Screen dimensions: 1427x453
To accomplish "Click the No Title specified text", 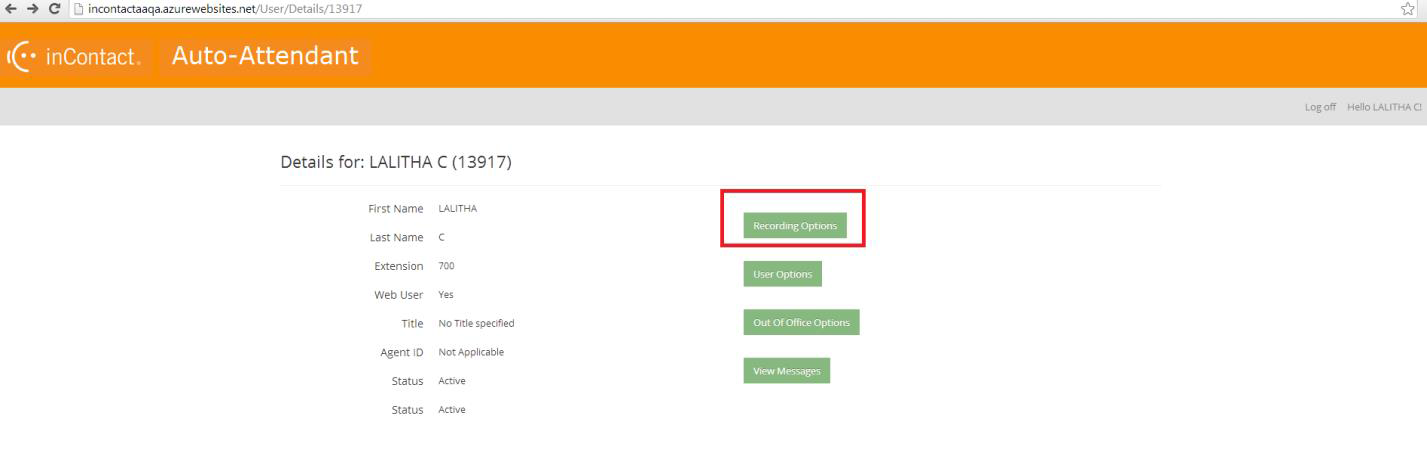I will (x=476, y=323).
